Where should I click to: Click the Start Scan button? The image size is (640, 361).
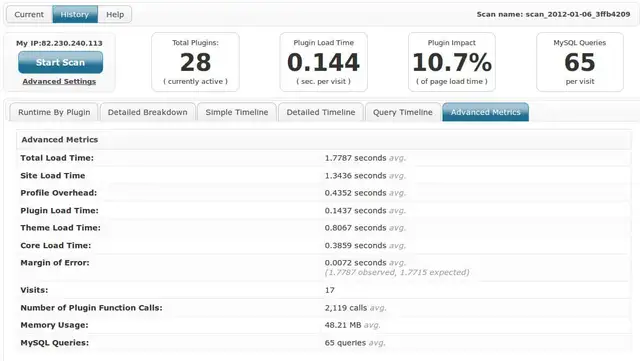pos(60,62)
